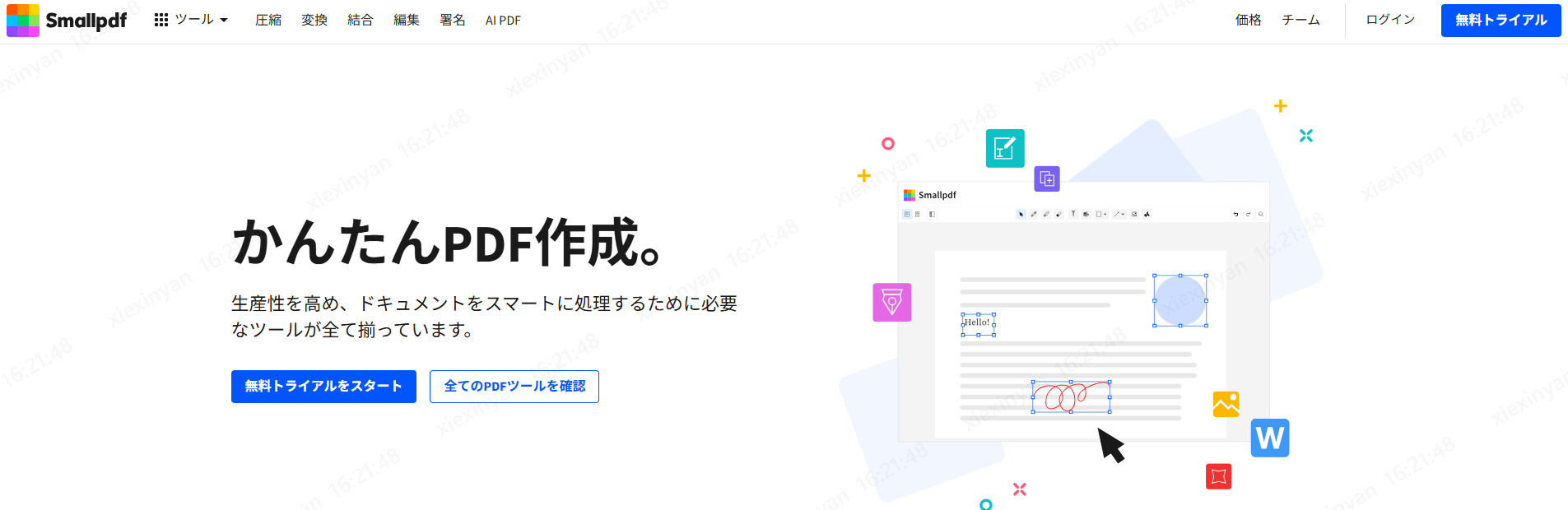Click the teal edit-document icon in illustration
Image resolution: width=1568 pixels, height=510 pixels.
coord(1005,148)
